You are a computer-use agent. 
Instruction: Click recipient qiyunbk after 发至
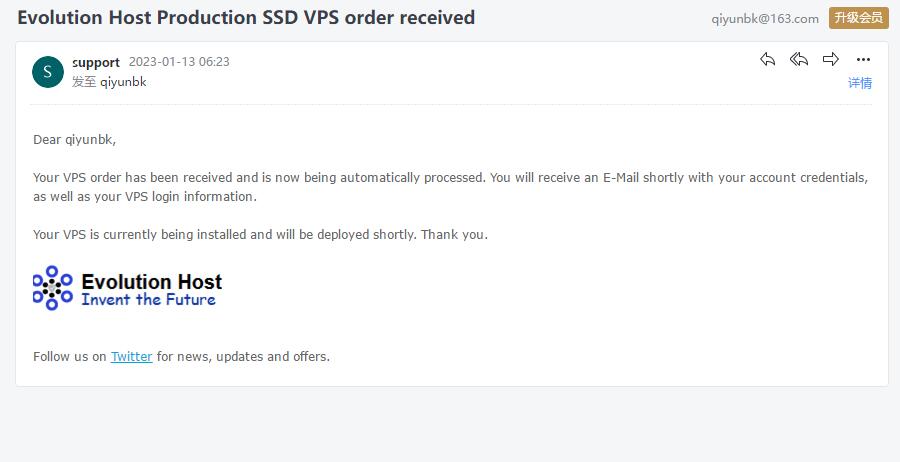(x=123, y=82)
